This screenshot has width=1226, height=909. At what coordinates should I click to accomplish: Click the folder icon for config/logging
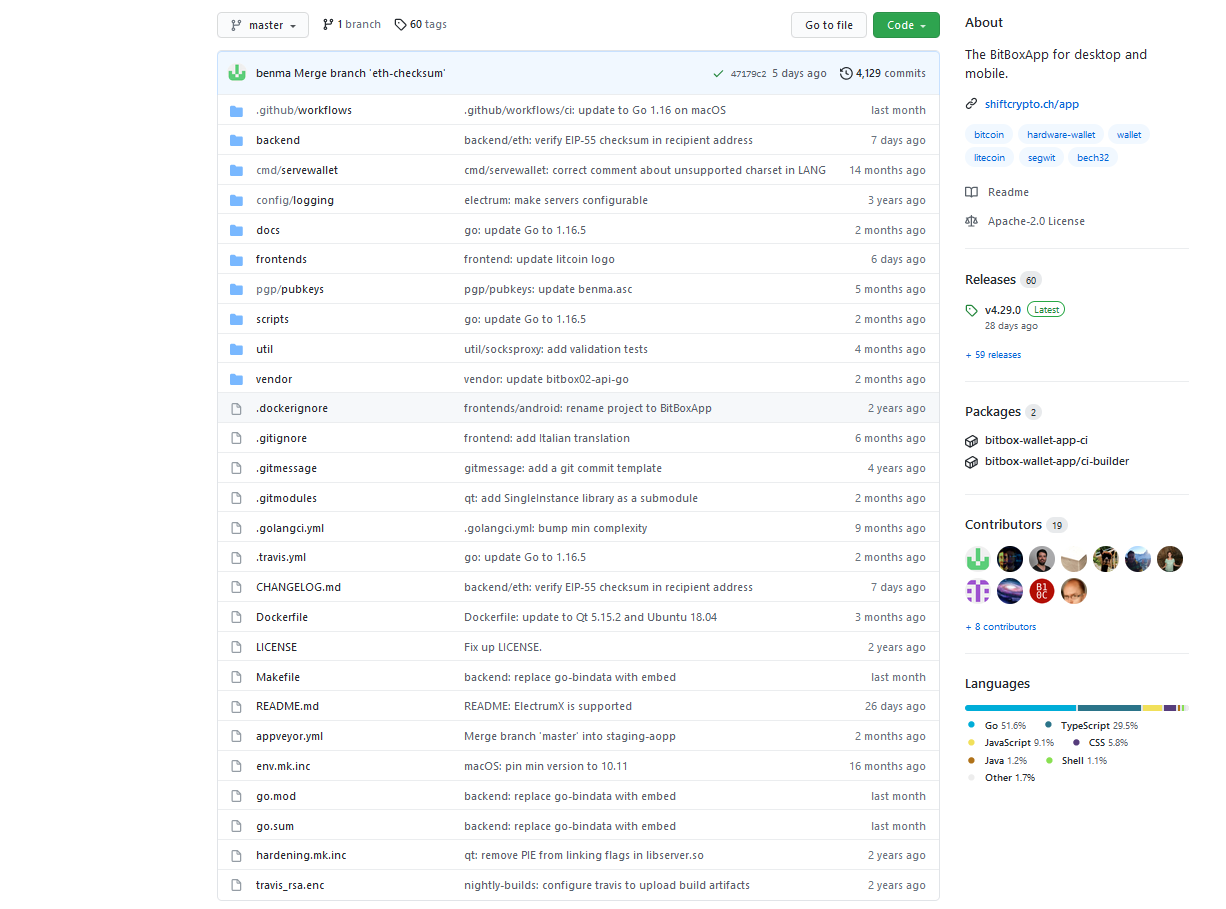tap(237, 200)
